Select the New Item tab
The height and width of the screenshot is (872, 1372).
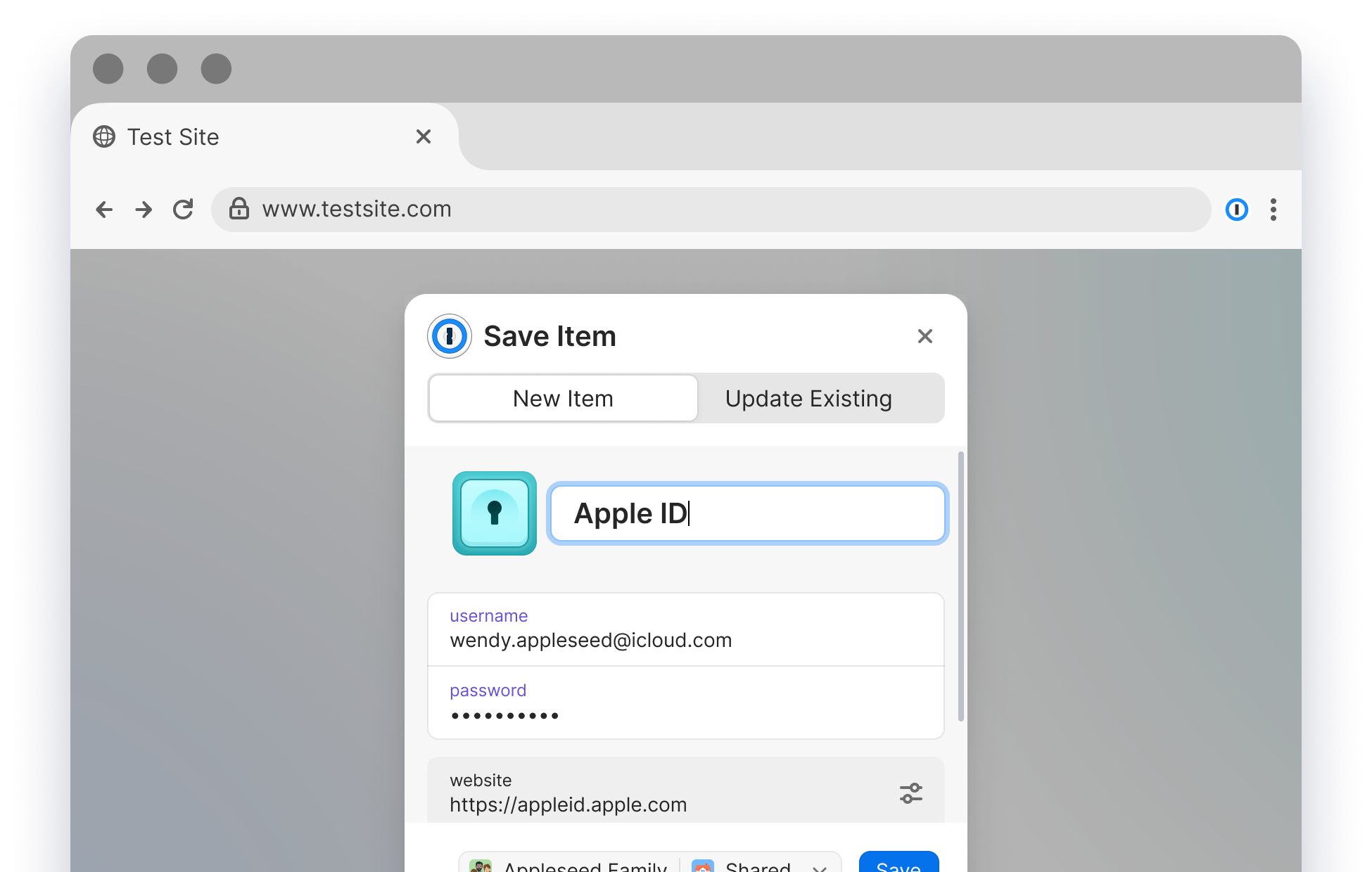[563, 399]
